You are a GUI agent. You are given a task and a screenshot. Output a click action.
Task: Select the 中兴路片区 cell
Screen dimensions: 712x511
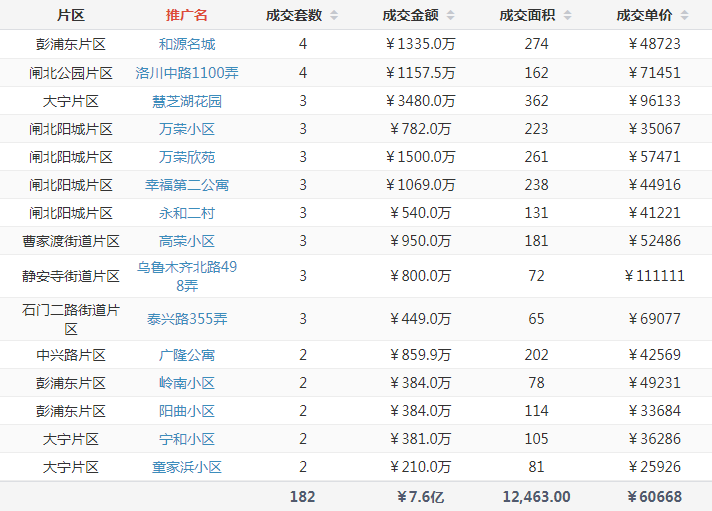[71, 355]
